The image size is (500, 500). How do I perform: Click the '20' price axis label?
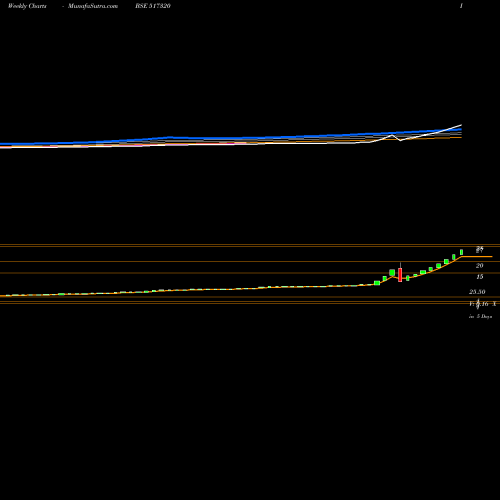click(479, 266)
